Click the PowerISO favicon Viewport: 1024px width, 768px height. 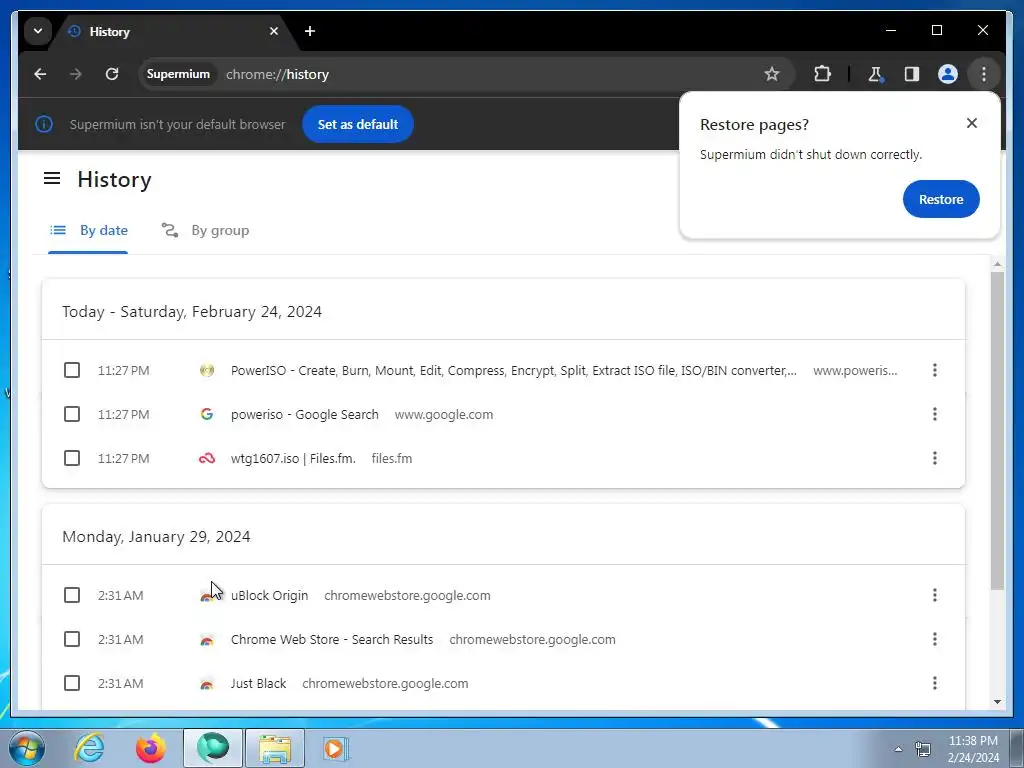[x=206, y=370]
